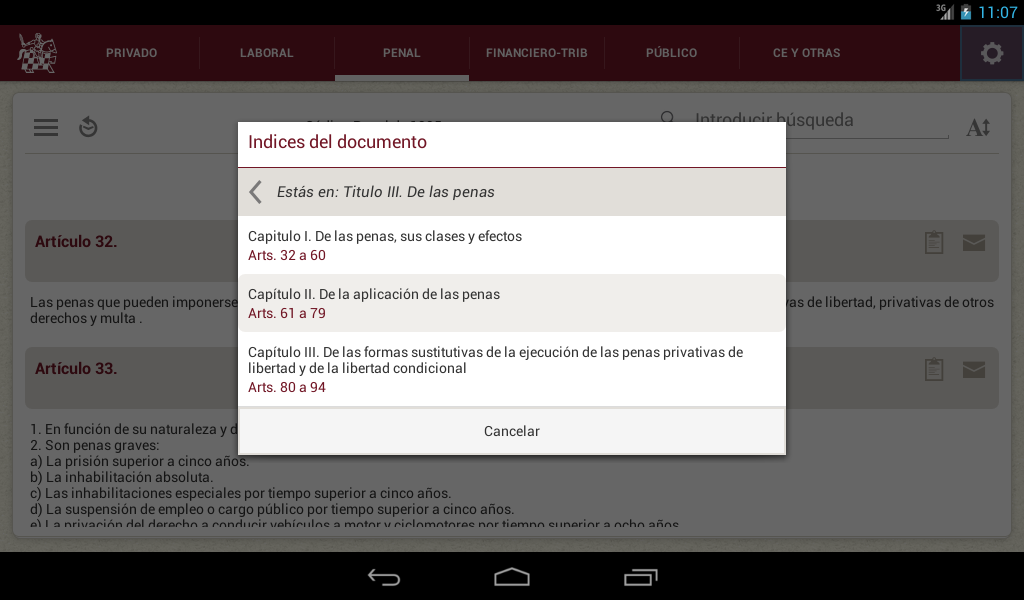Viewport: 1024px width, 600px height.
Task: Select Capítulo III. De las formas sustitutivas
Action: tap(511, 369)
